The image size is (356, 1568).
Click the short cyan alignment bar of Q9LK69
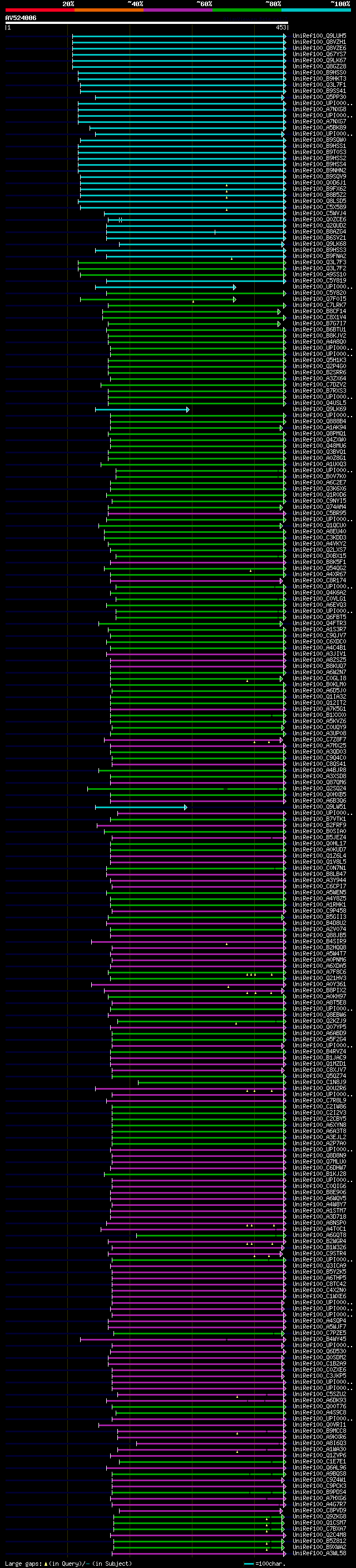[142, 409]
